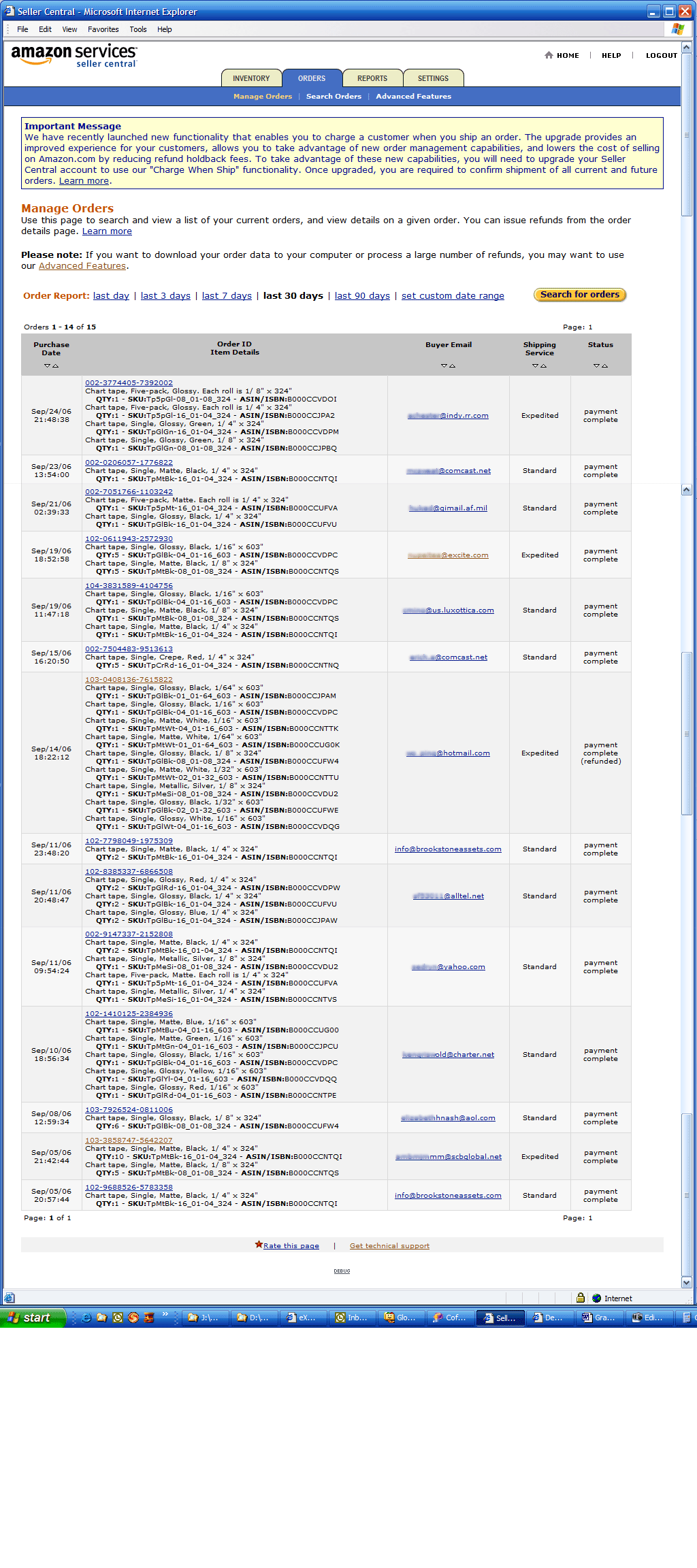Switch to the Inventory tab

[x=251, y=78]
